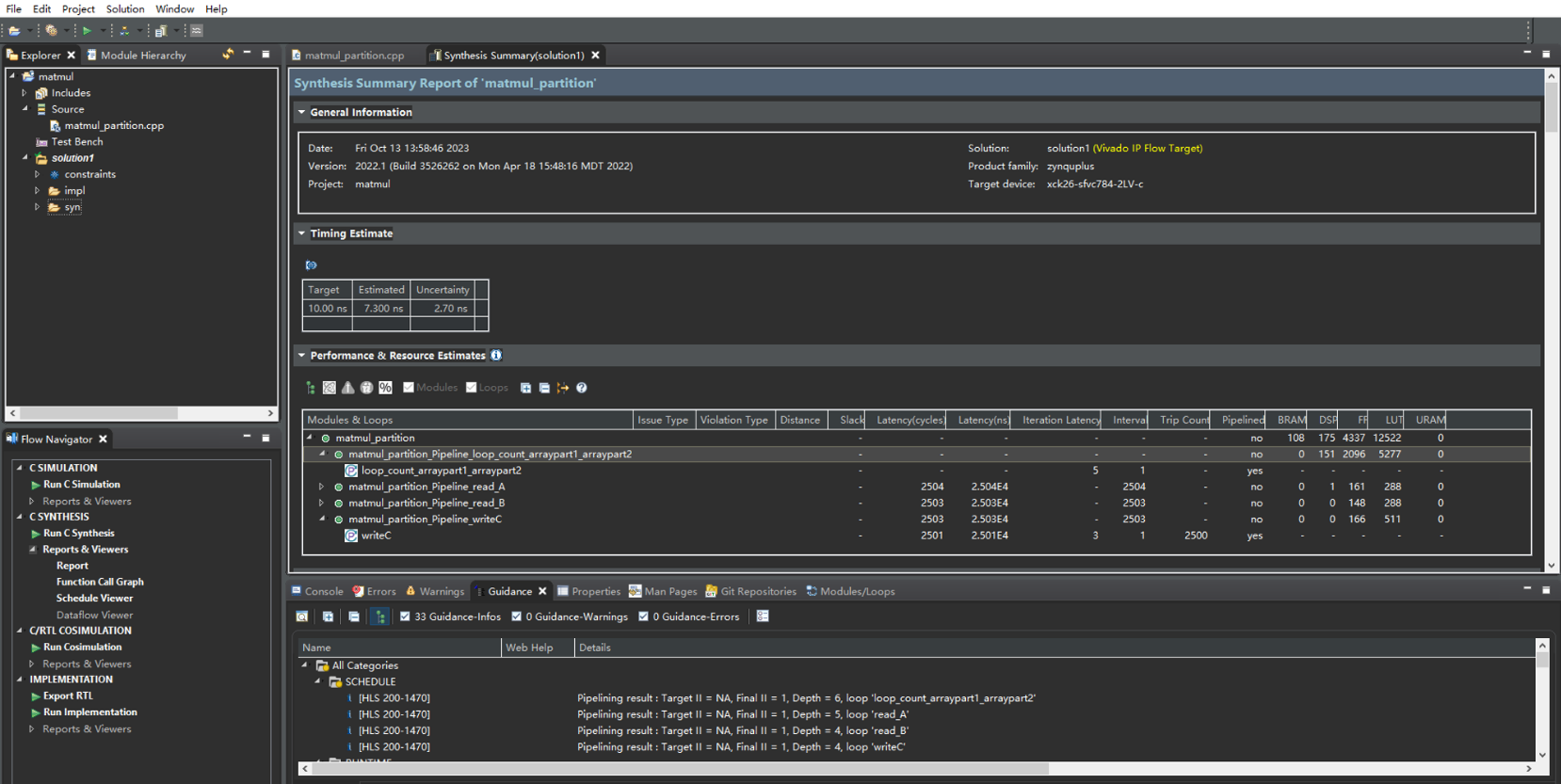Image resolution: width=1561 pixels, height=784 pixels.
Task: Click the percent display icon in performance toolbar
Action: coord(386,388)
